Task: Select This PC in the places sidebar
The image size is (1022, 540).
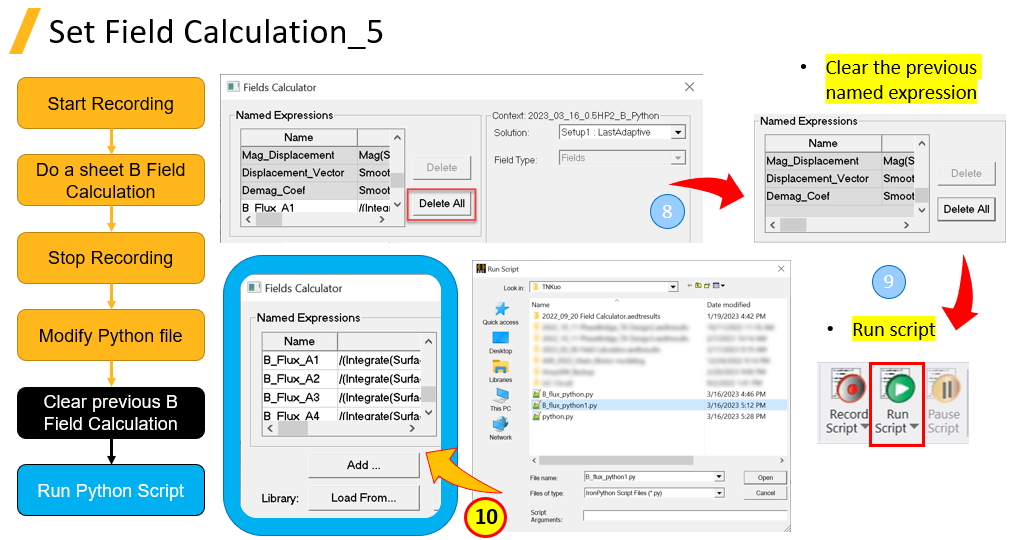Action: (x=500, y=399)
